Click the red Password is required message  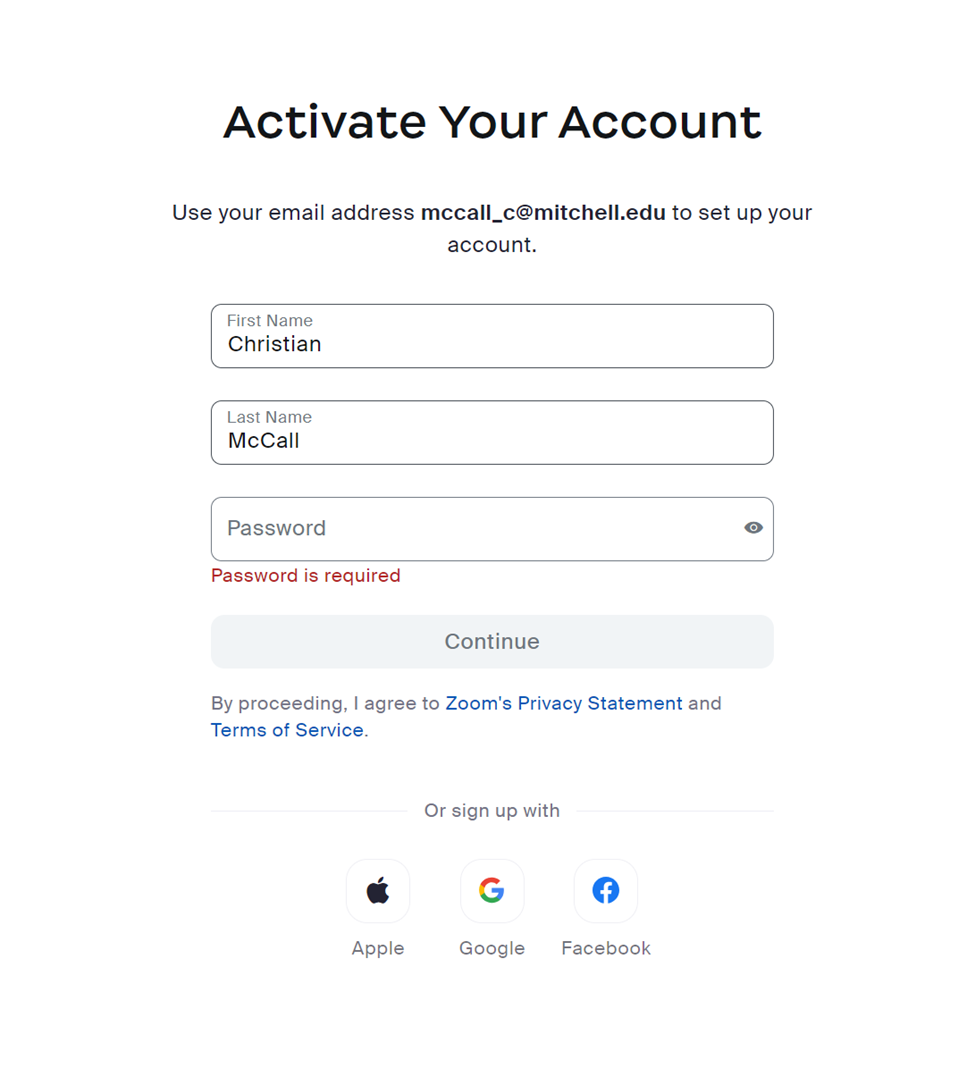point(306,576)
